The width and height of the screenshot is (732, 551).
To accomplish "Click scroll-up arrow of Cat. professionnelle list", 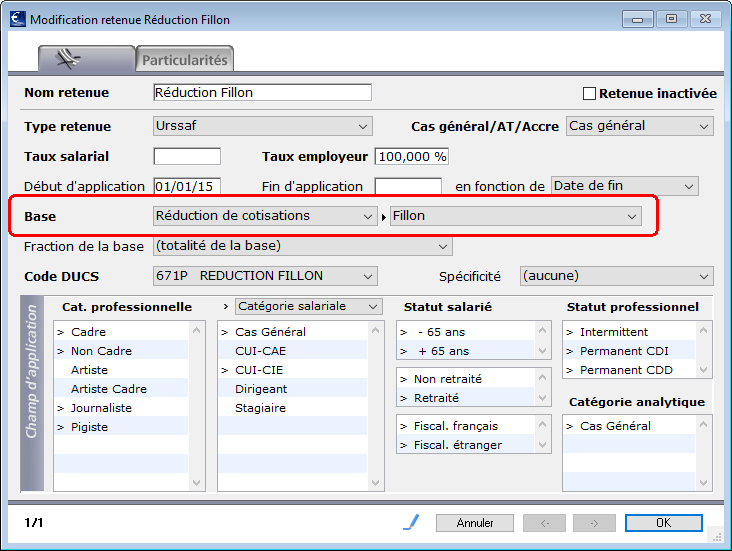I will tap(197, 330).
